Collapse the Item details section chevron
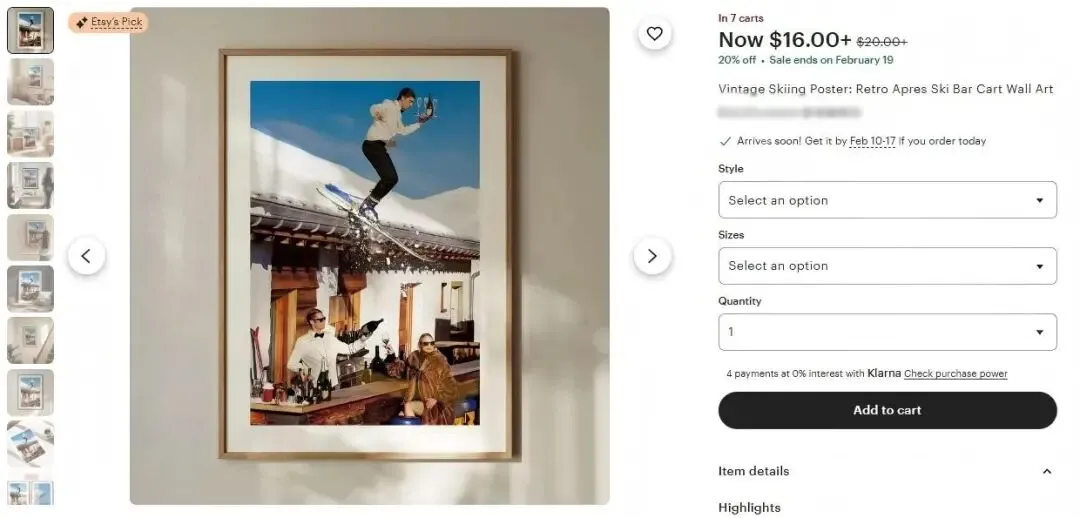 tap(1046, 471)
